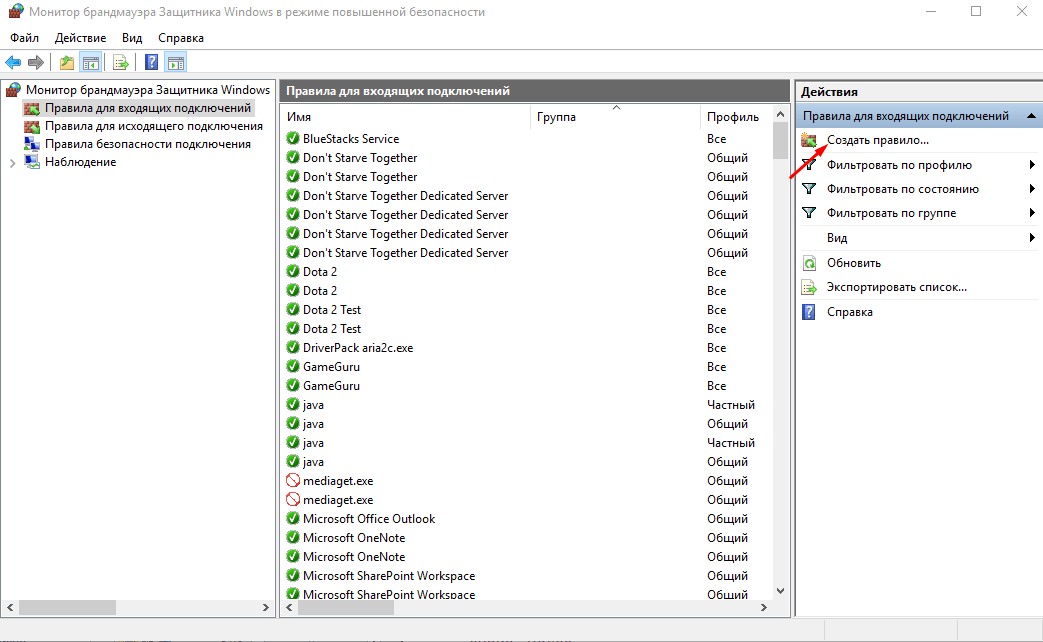Click the funnel icon beside Фильтровать по группе
The height and width of the screenshot is (642, 1043).
(809, 213)
